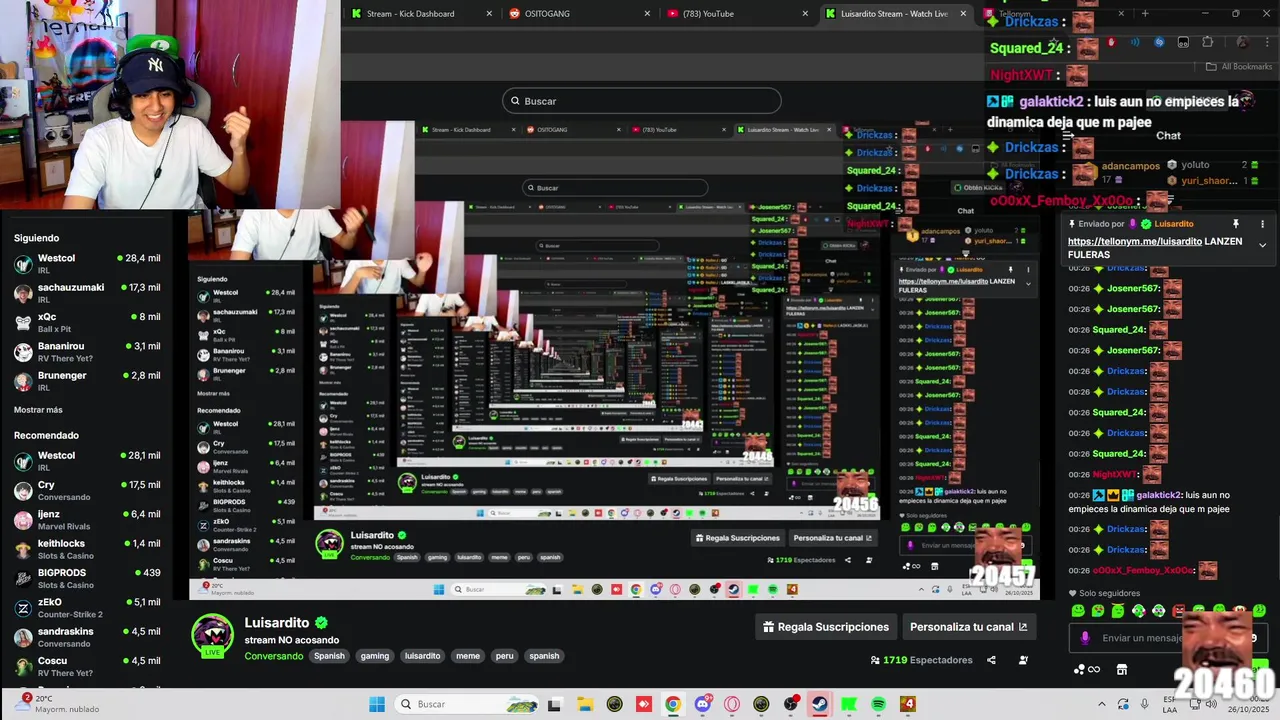Open Steam from the taskbar
This screenshot has width=1280, height=720.
click(820, 704)
